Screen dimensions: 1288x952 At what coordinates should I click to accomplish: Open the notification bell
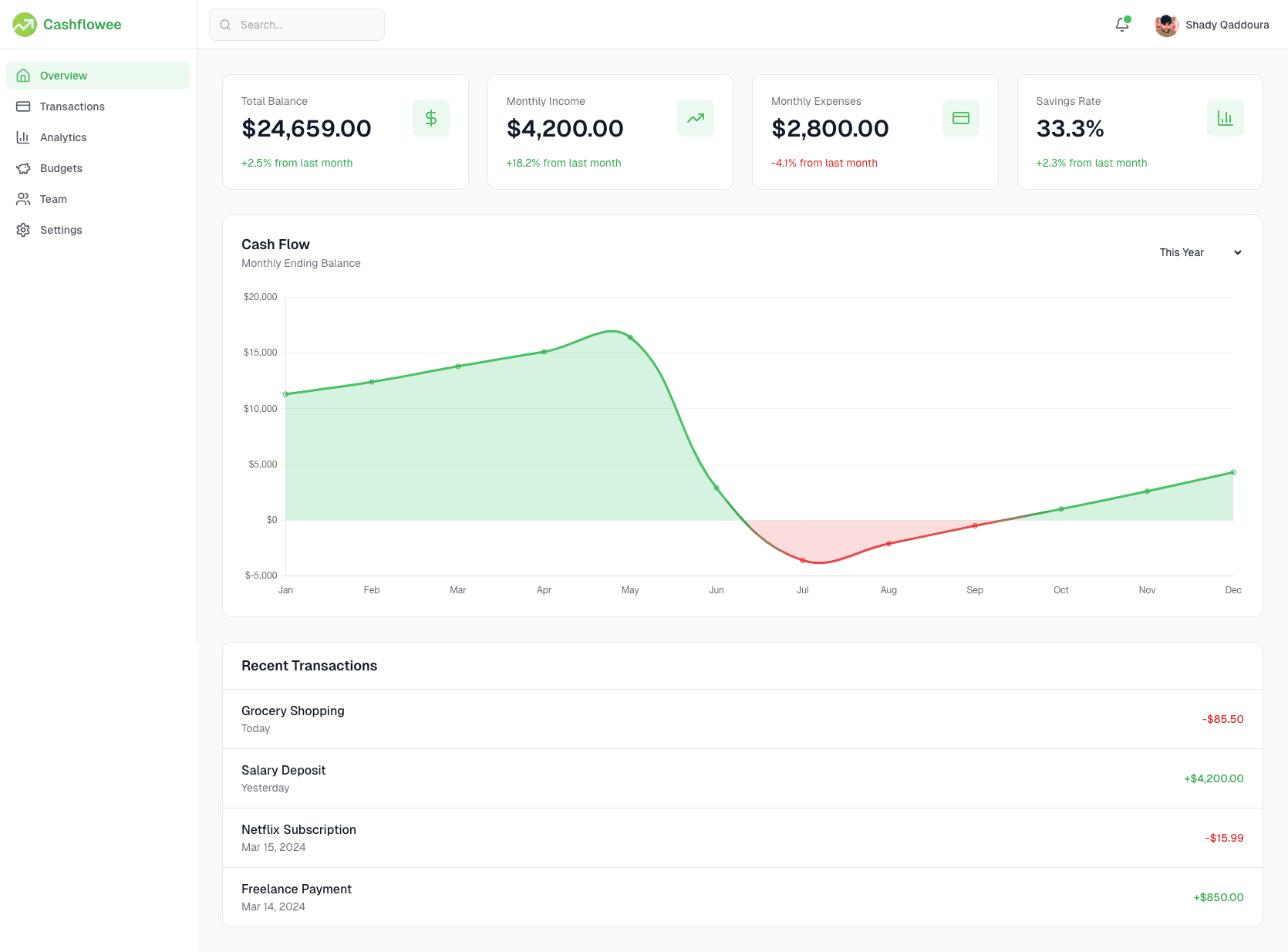tap(1121, 25)
